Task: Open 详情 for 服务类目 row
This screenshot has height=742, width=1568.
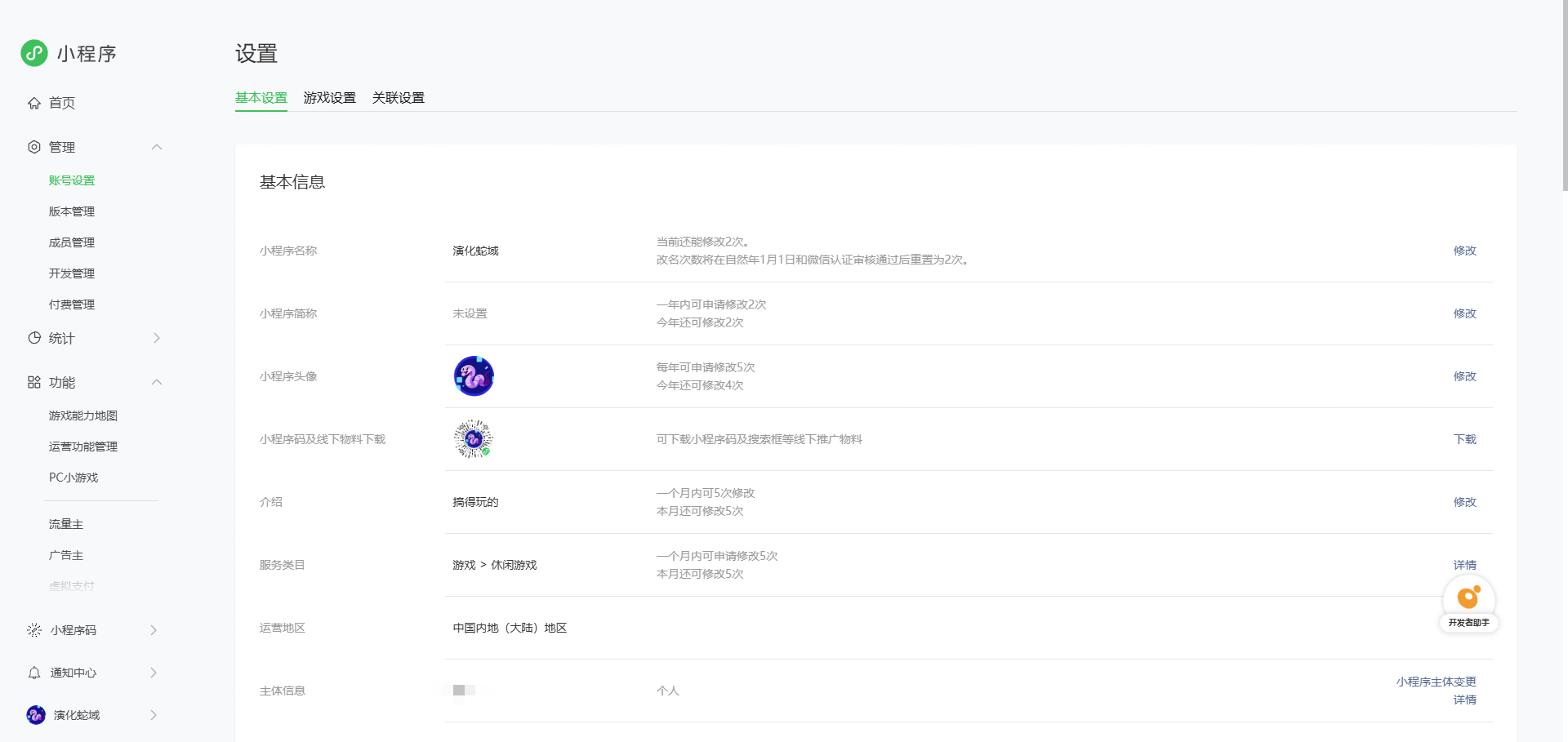Action: pos(1465,565)
